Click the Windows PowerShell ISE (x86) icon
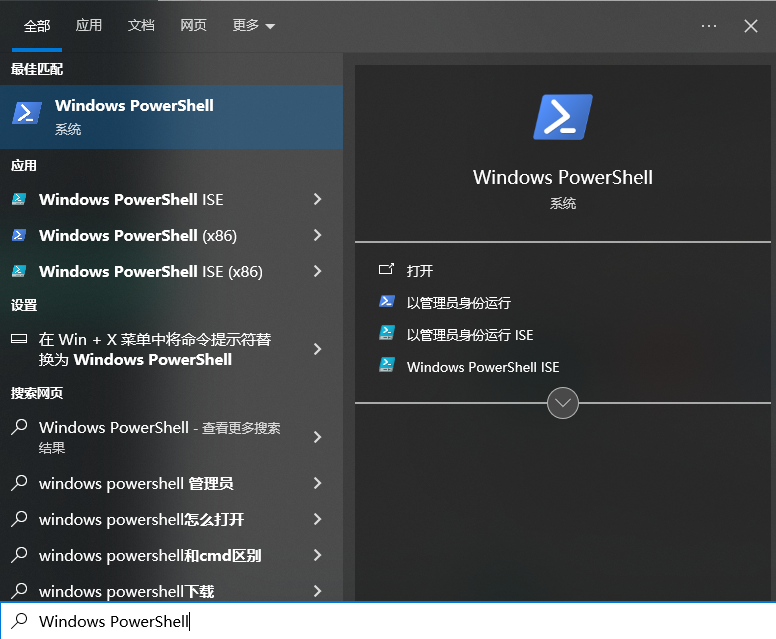This screenshot has width=776, height=639. click(19, 271)
